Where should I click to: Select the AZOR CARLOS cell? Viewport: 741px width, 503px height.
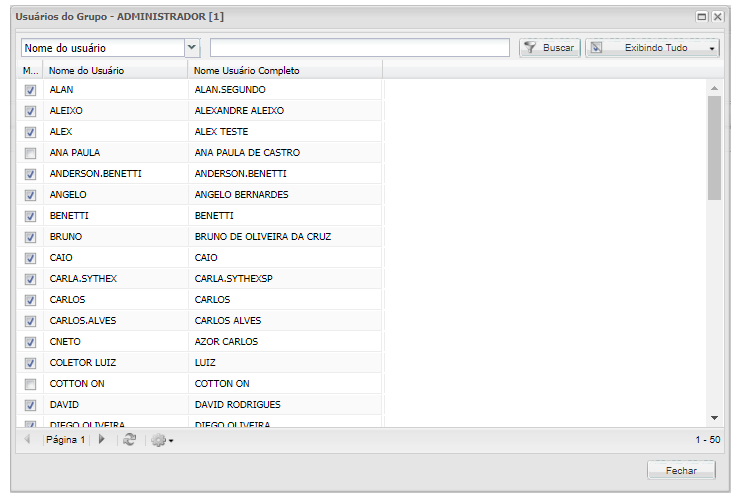[x=285, y=341]
